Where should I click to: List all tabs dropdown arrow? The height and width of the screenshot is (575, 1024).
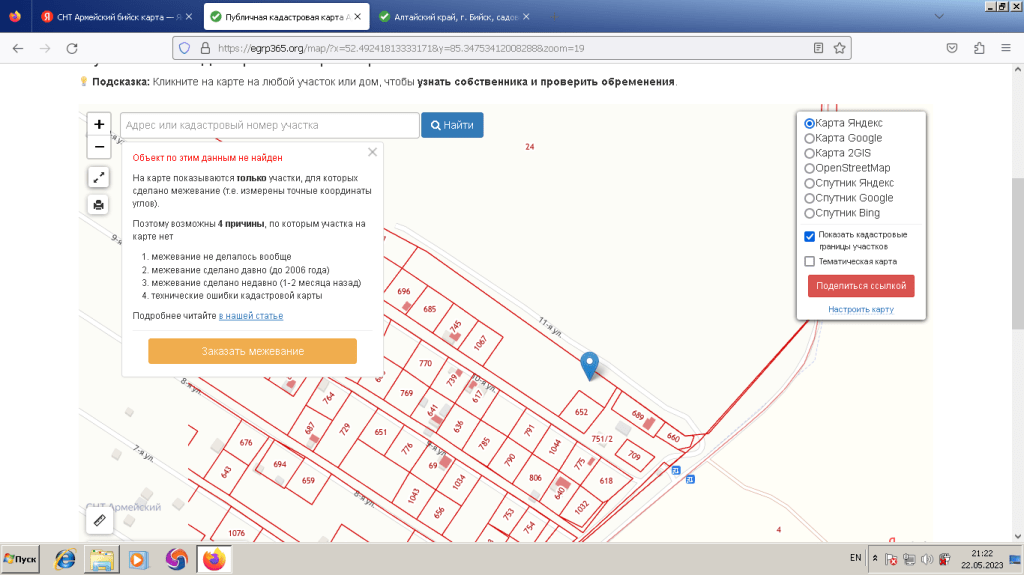pos(939,16)
